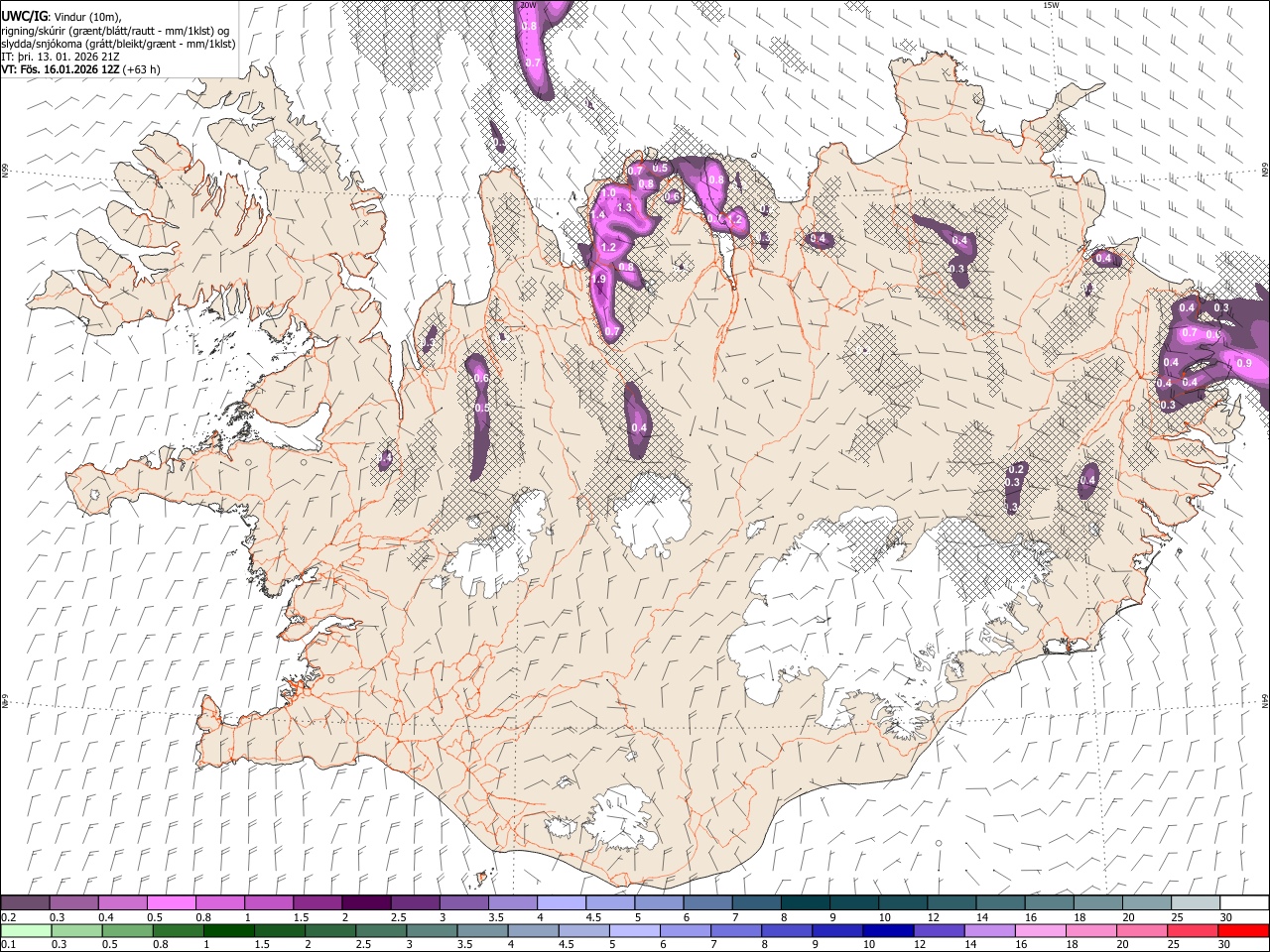Click the '20W' longitude label
Screen dimensions: 1270x952
(527, 5)
